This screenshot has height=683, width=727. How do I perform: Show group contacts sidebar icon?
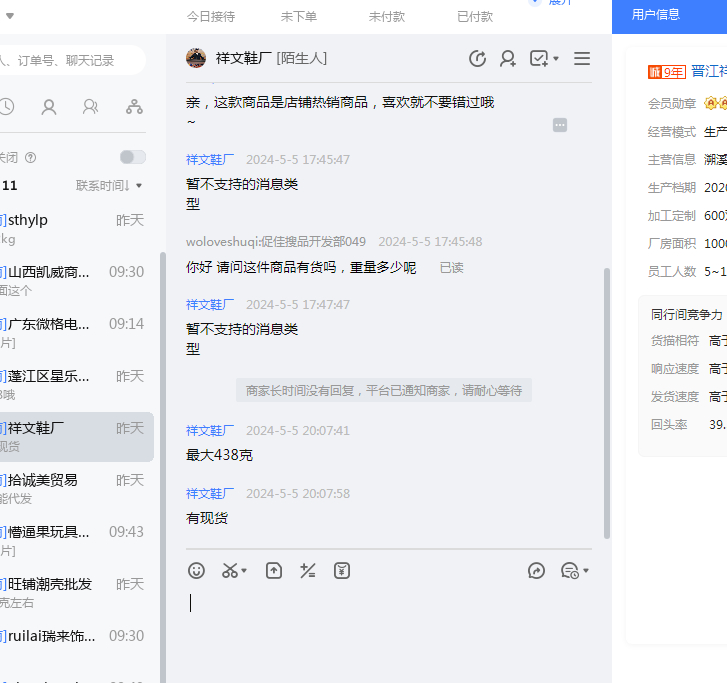coord(91,107)
